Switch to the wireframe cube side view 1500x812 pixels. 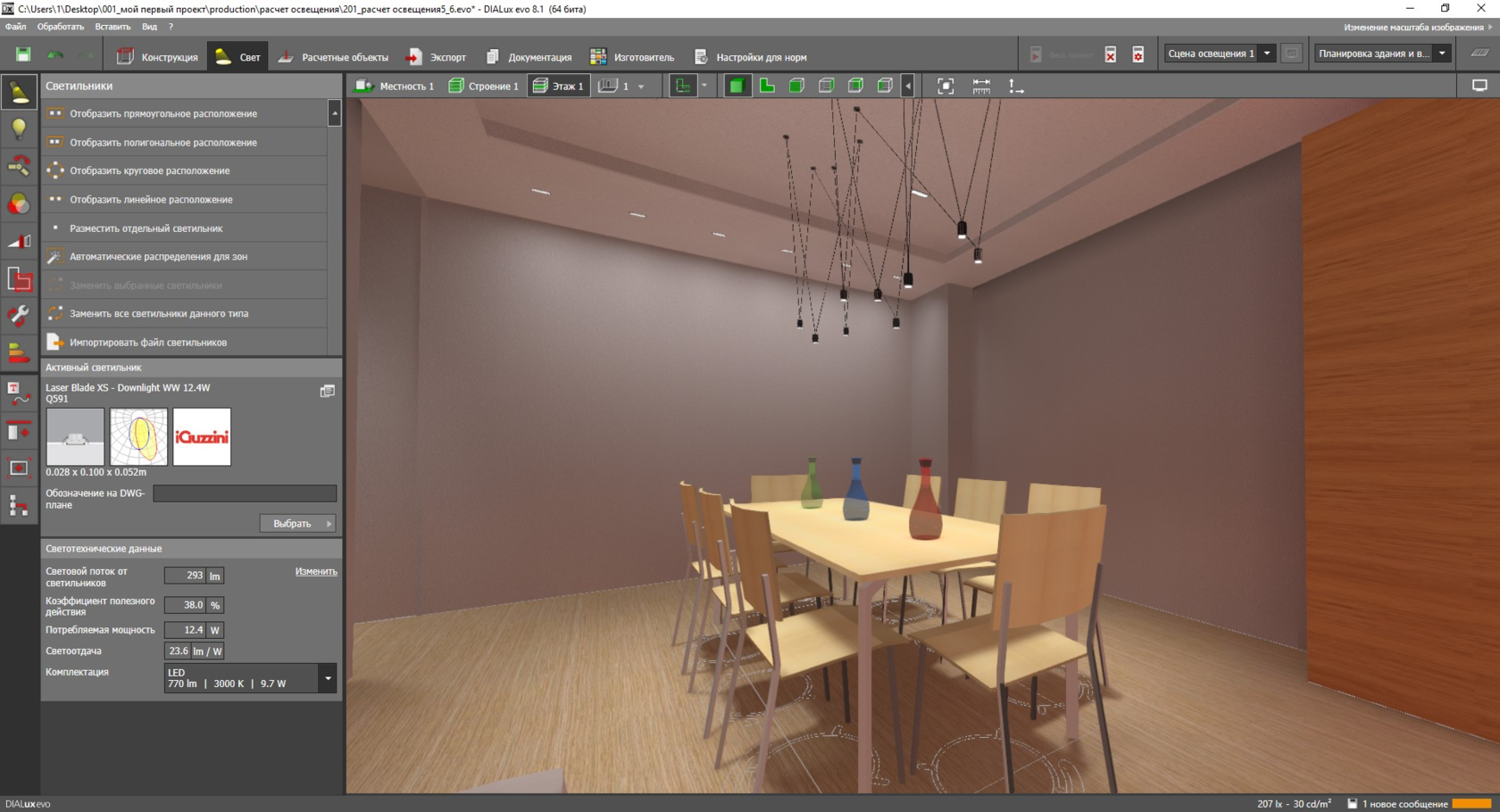click(x=826, y=86)
